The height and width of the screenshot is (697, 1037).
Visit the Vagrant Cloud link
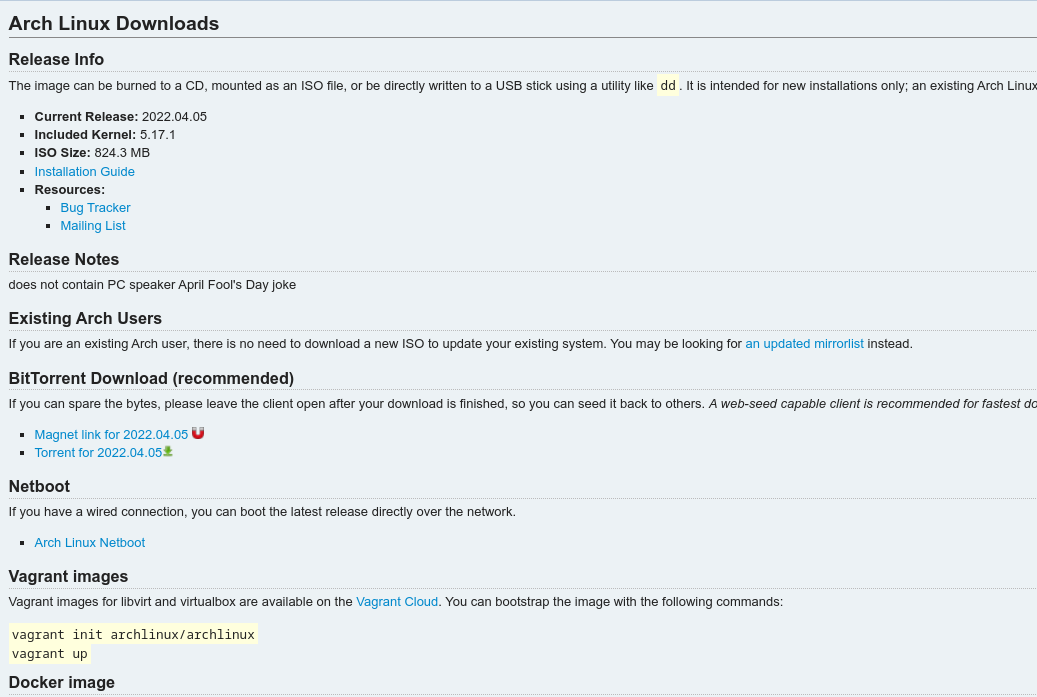(x=397, y=601)
